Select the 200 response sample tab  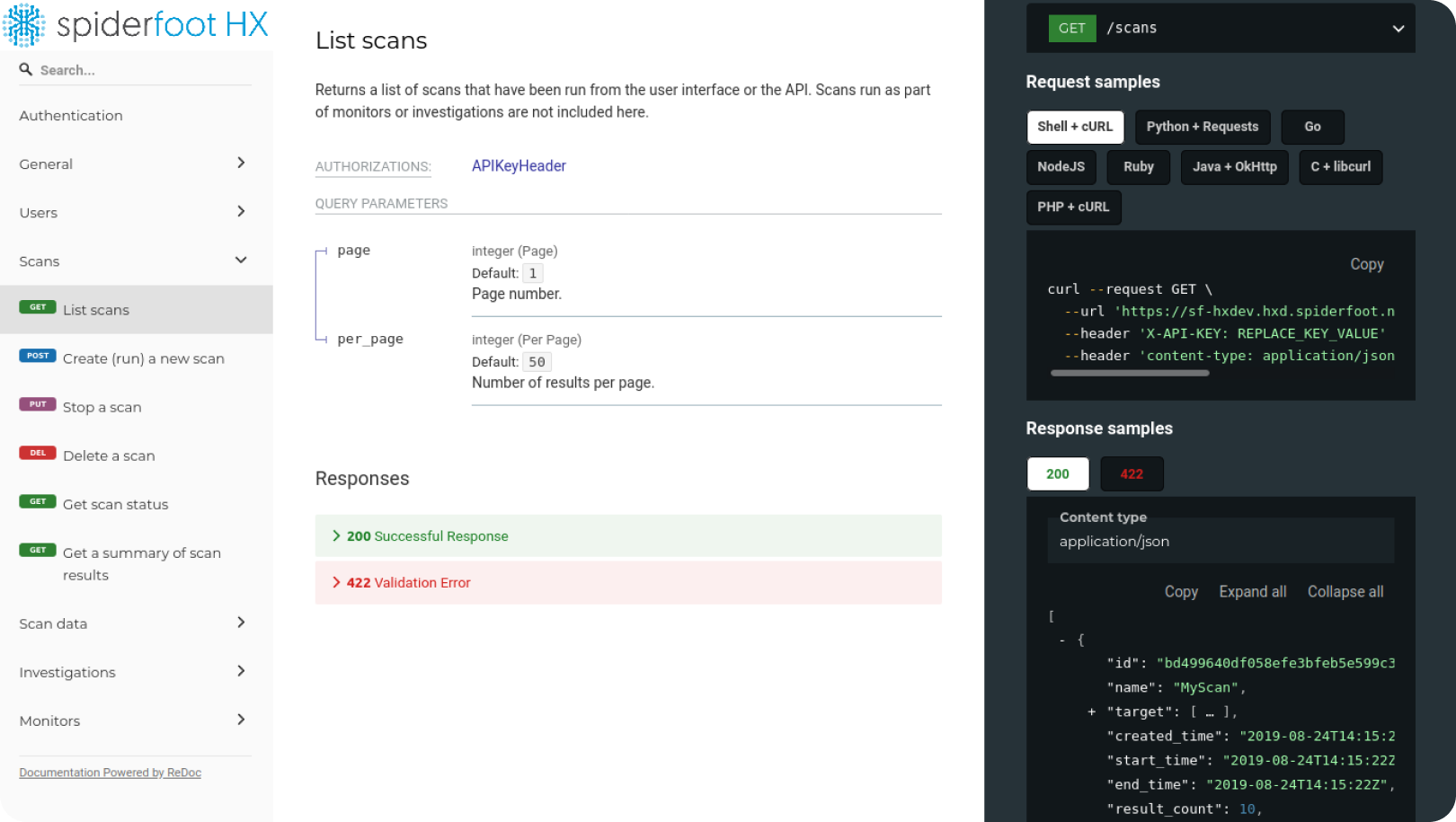coord(1058,474)
